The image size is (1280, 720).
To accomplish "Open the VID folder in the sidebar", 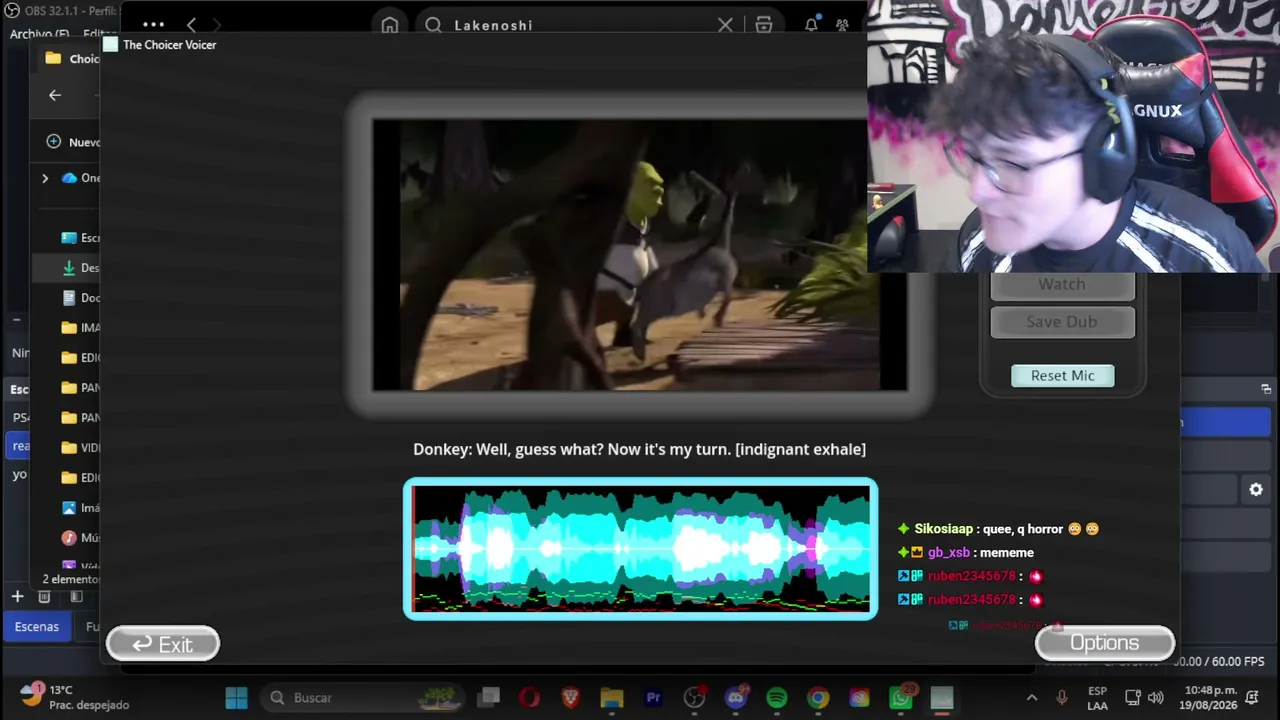I will coord(81,448).
